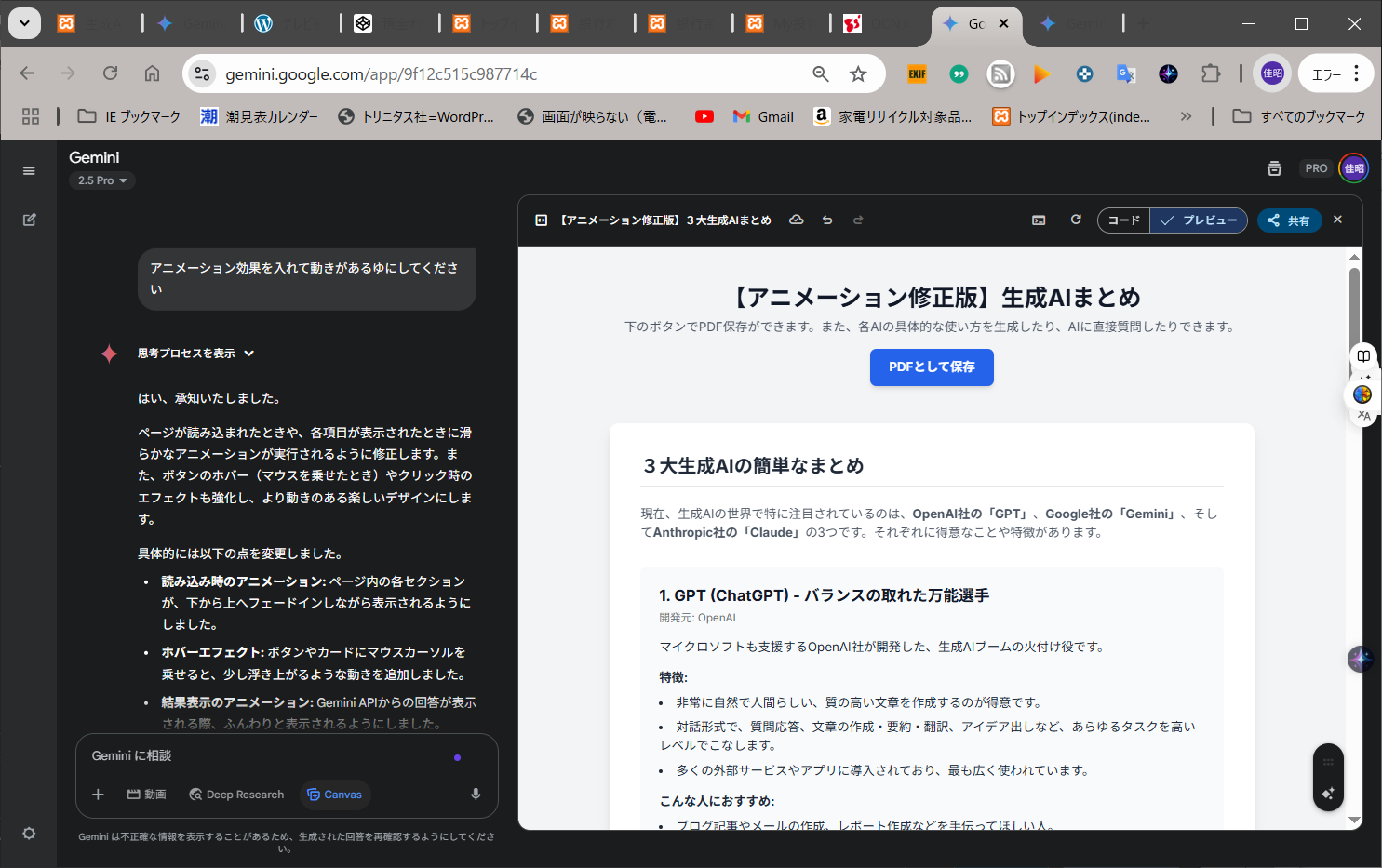Image resolution: width=1382 pixels, height=868 pixels.
Task: Click the purple sparkle floating icon at right
Action: (x=1360, y=659)
